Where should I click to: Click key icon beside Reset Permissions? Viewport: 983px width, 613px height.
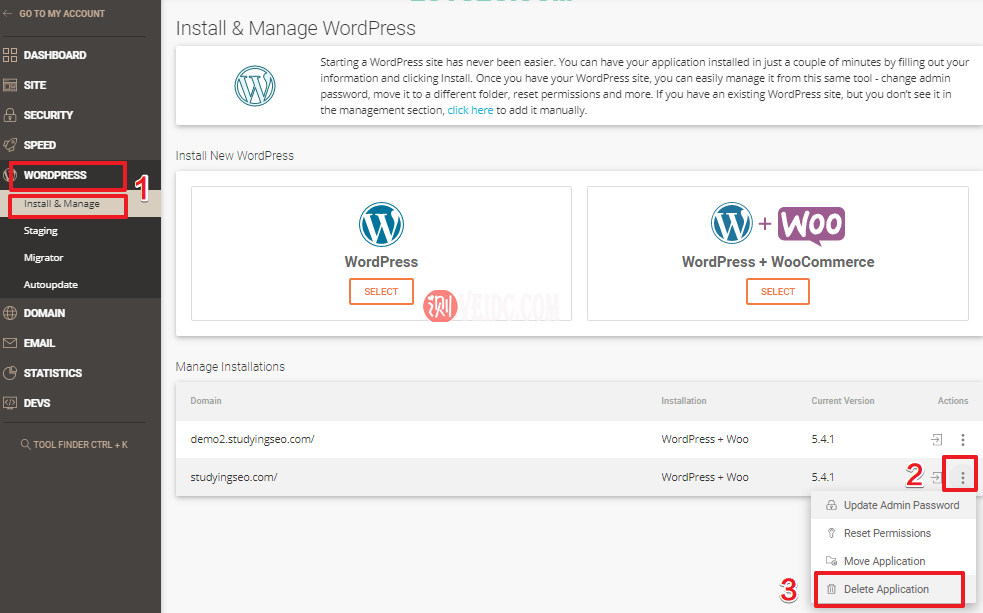click(831, 533)
